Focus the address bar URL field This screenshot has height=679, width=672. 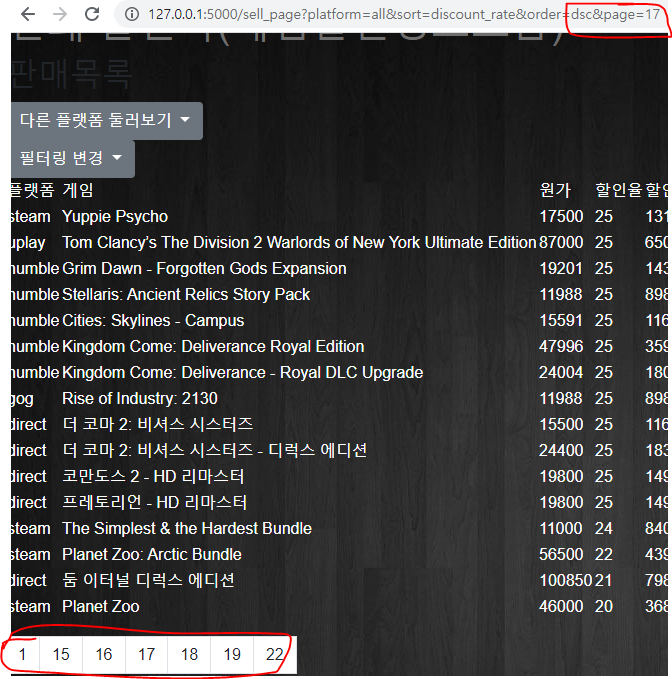coord(404,15)
